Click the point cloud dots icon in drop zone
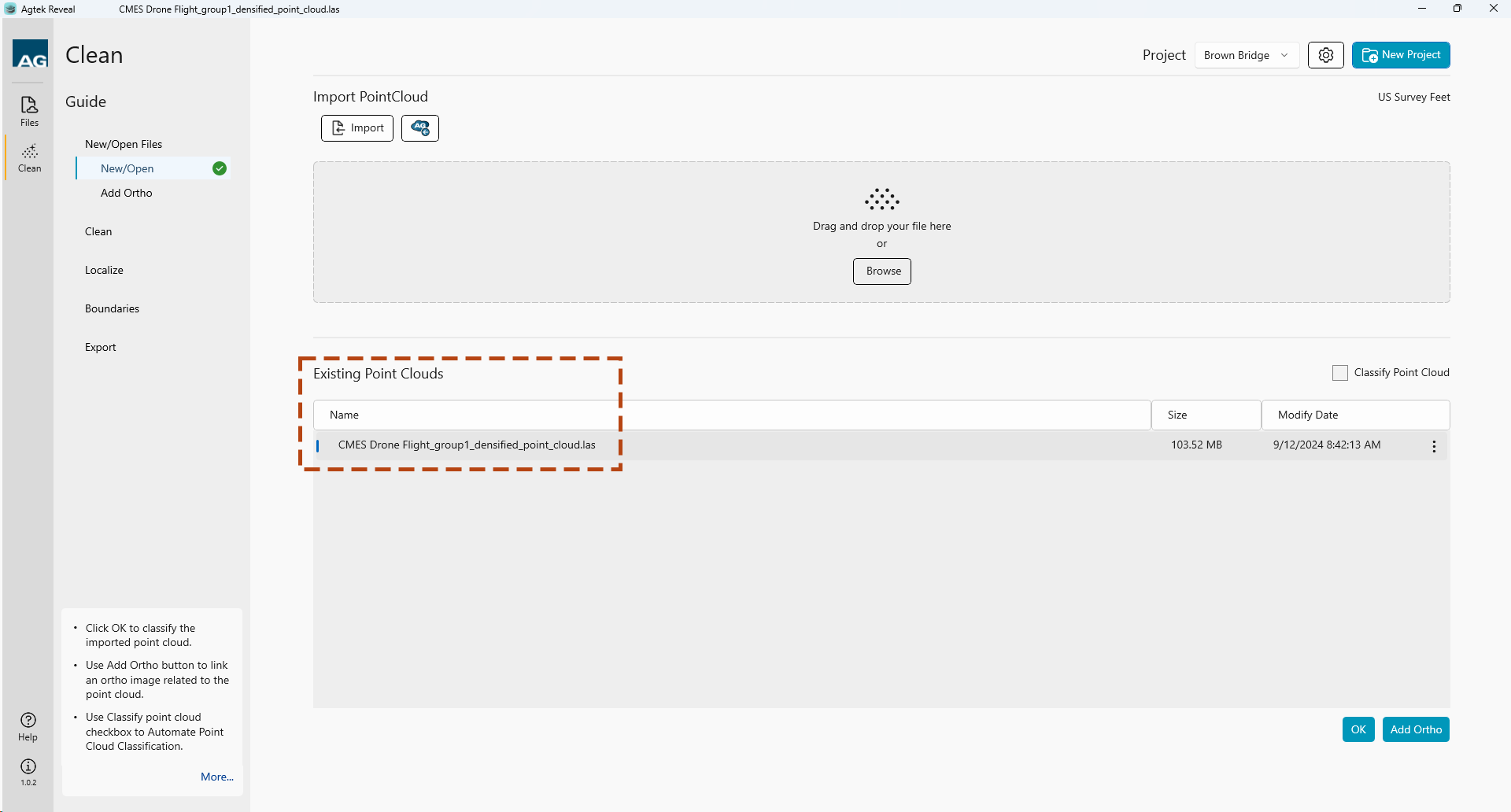The image size is (1511, 812). click(x=882, y=199)
